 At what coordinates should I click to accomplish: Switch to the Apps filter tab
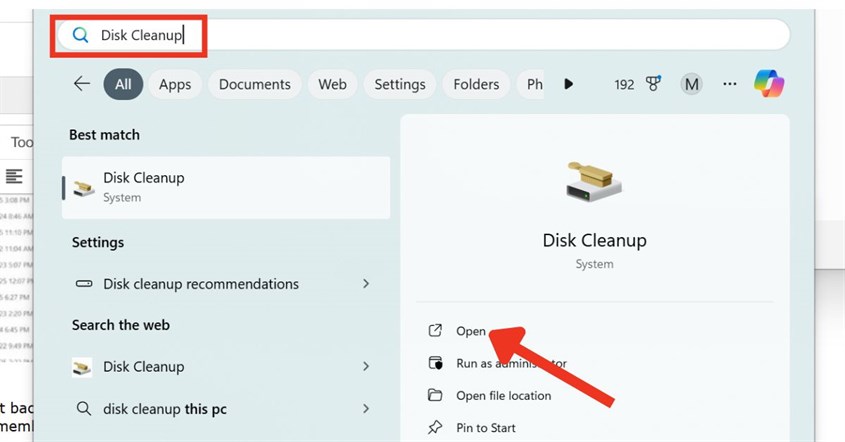175,84
